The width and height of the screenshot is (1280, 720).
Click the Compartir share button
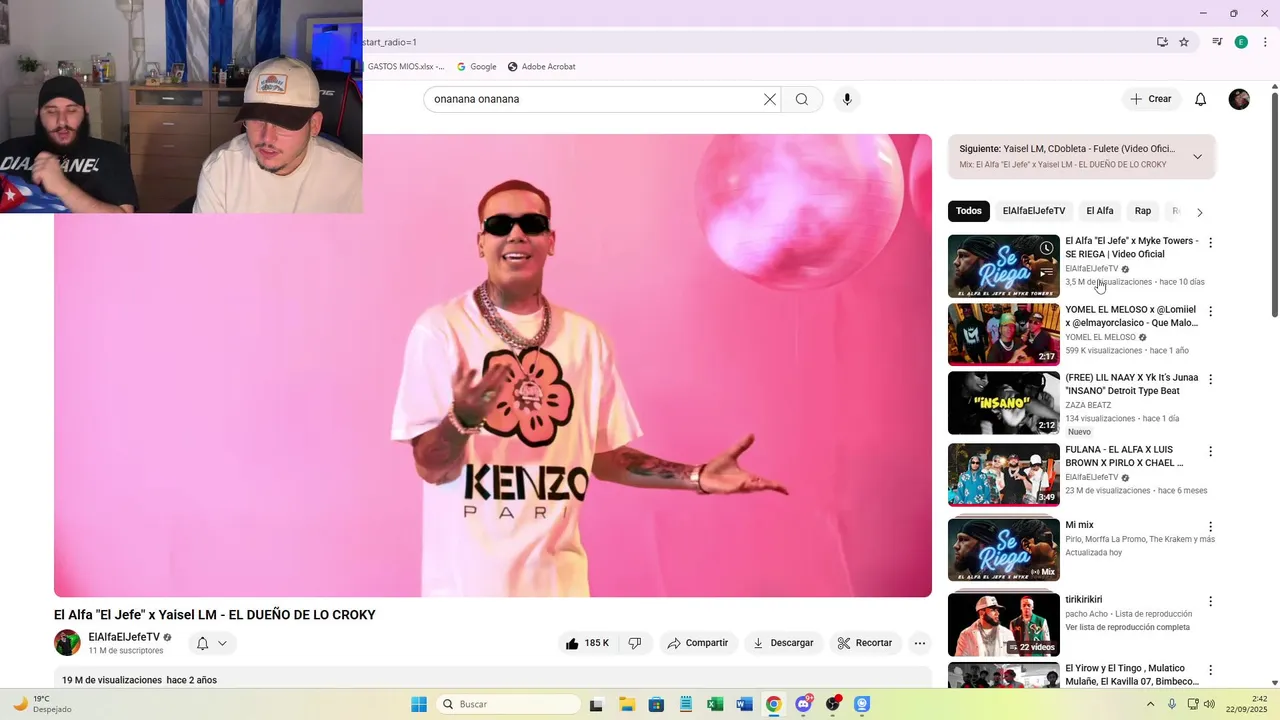tap(698, 643)
